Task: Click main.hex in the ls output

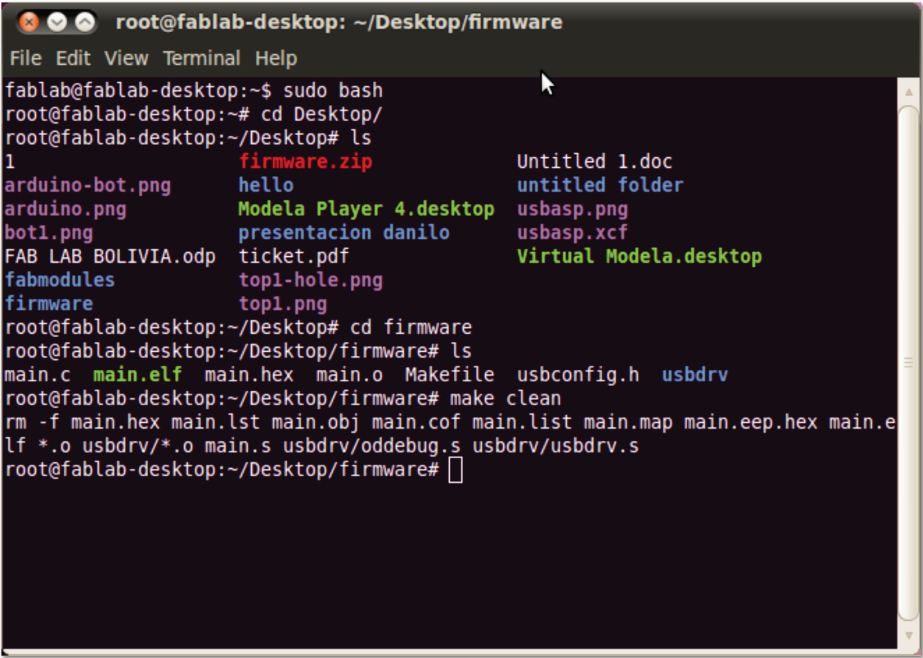Action: pos(249,375)
